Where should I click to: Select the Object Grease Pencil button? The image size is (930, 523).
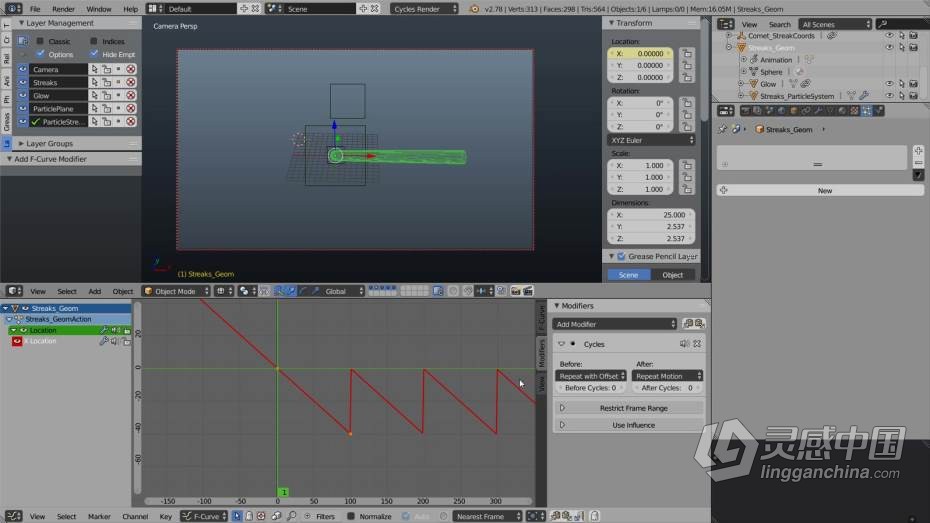pos(673,275)
